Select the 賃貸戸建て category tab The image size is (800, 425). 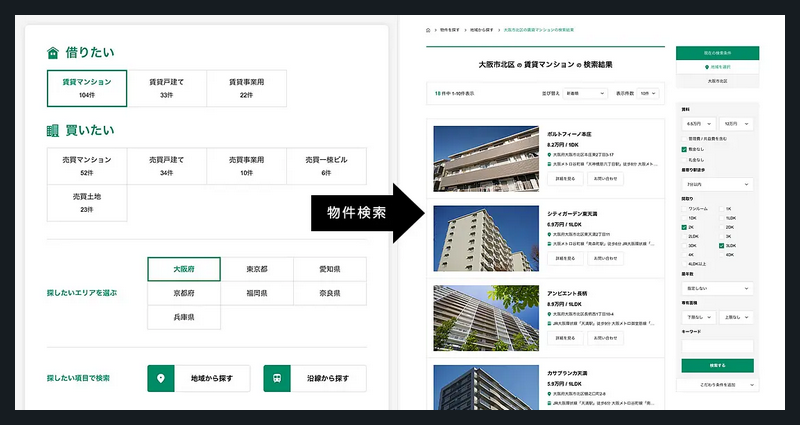[166, 88]
